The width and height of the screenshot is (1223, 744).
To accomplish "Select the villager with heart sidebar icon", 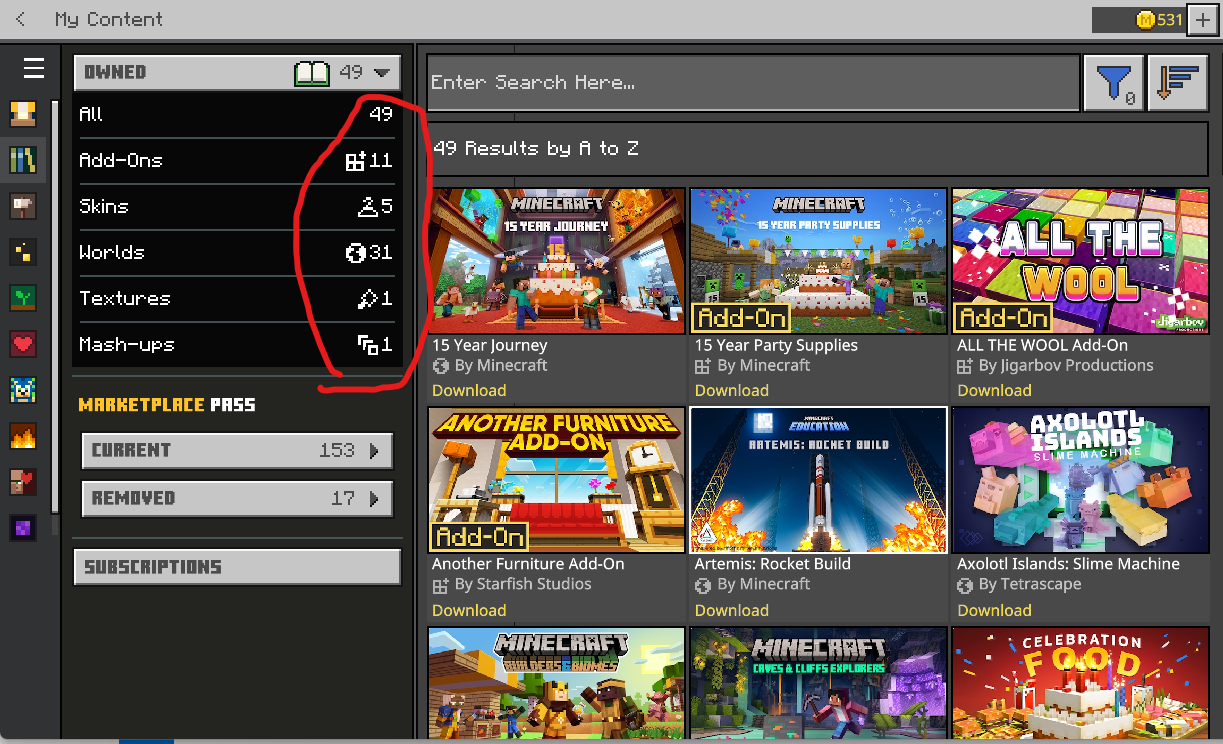I will (23, 482).
